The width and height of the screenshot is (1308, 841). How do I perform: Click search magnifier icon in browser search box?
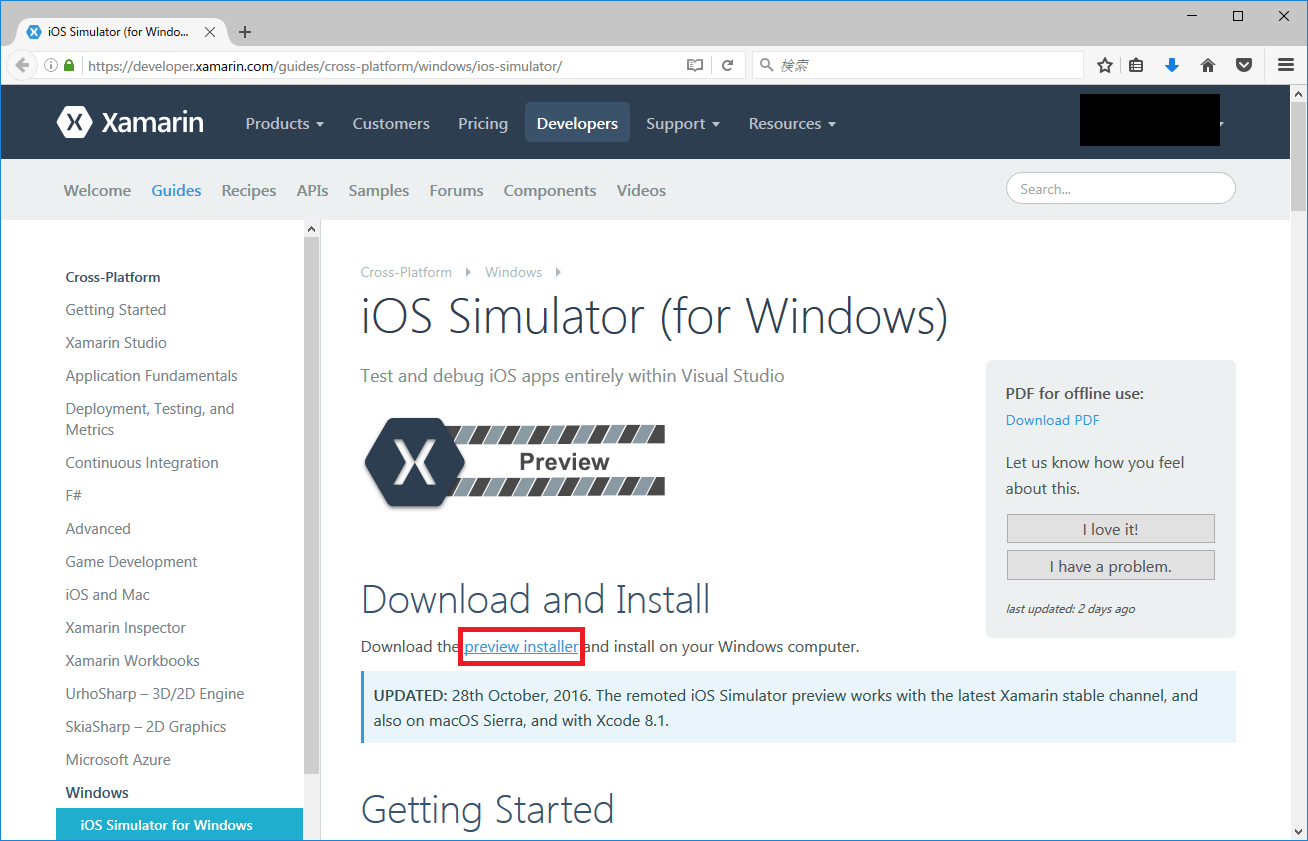pos(767,65)
